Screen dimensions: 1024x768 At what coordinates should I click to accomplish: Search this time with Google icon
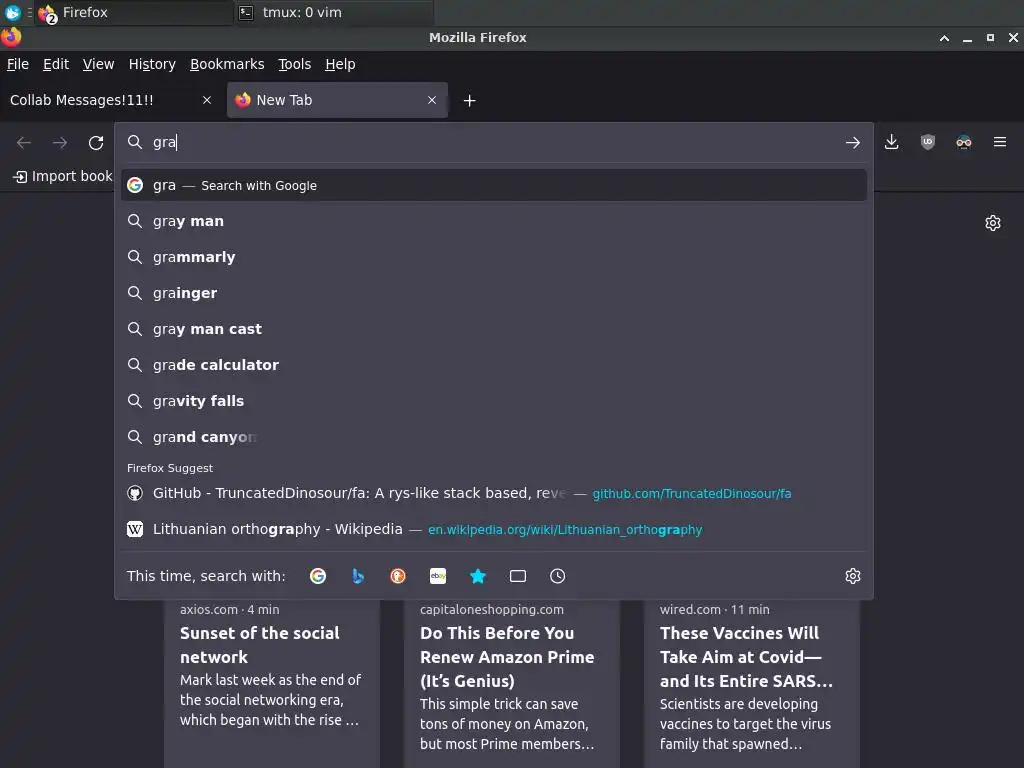tap(318, 576)
